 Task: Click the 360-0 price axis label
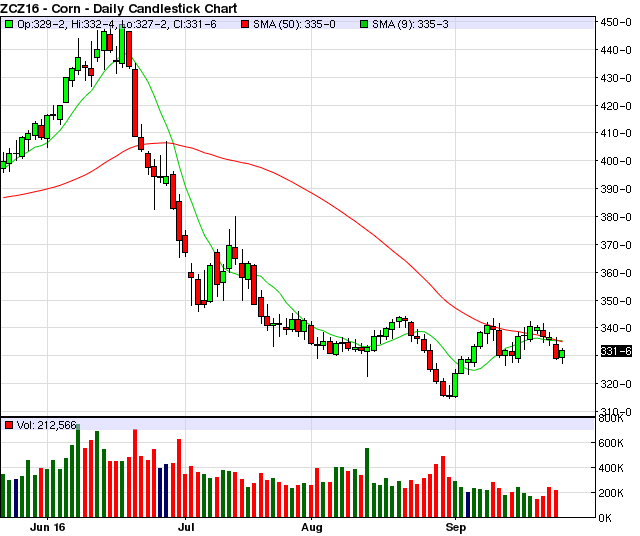click(616, 273)
